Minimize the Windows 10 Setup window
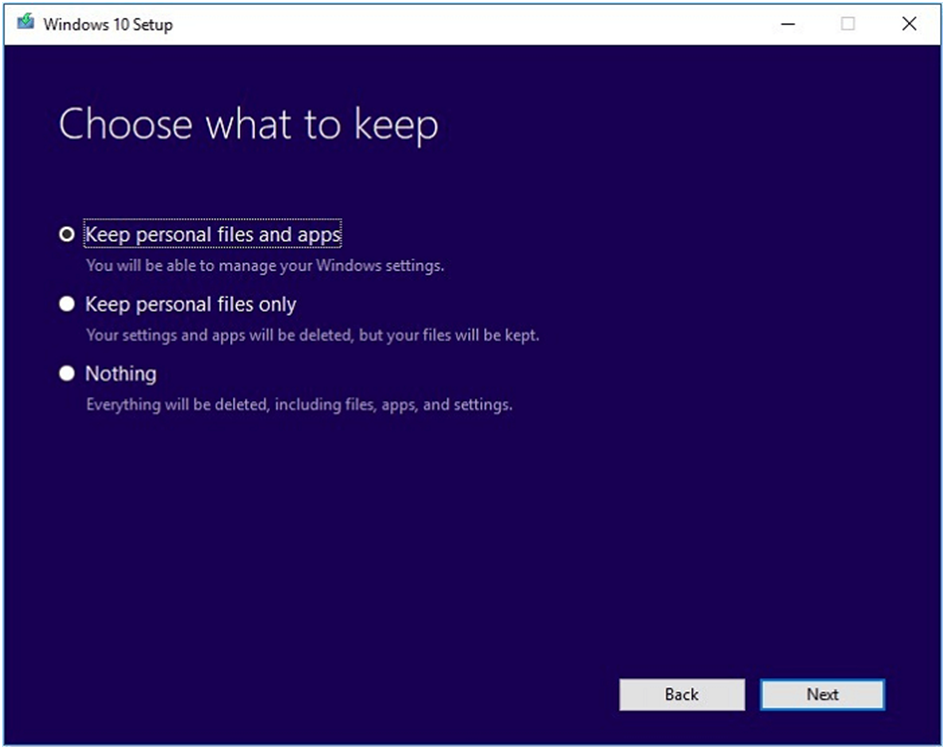 (x=788, y=24)
